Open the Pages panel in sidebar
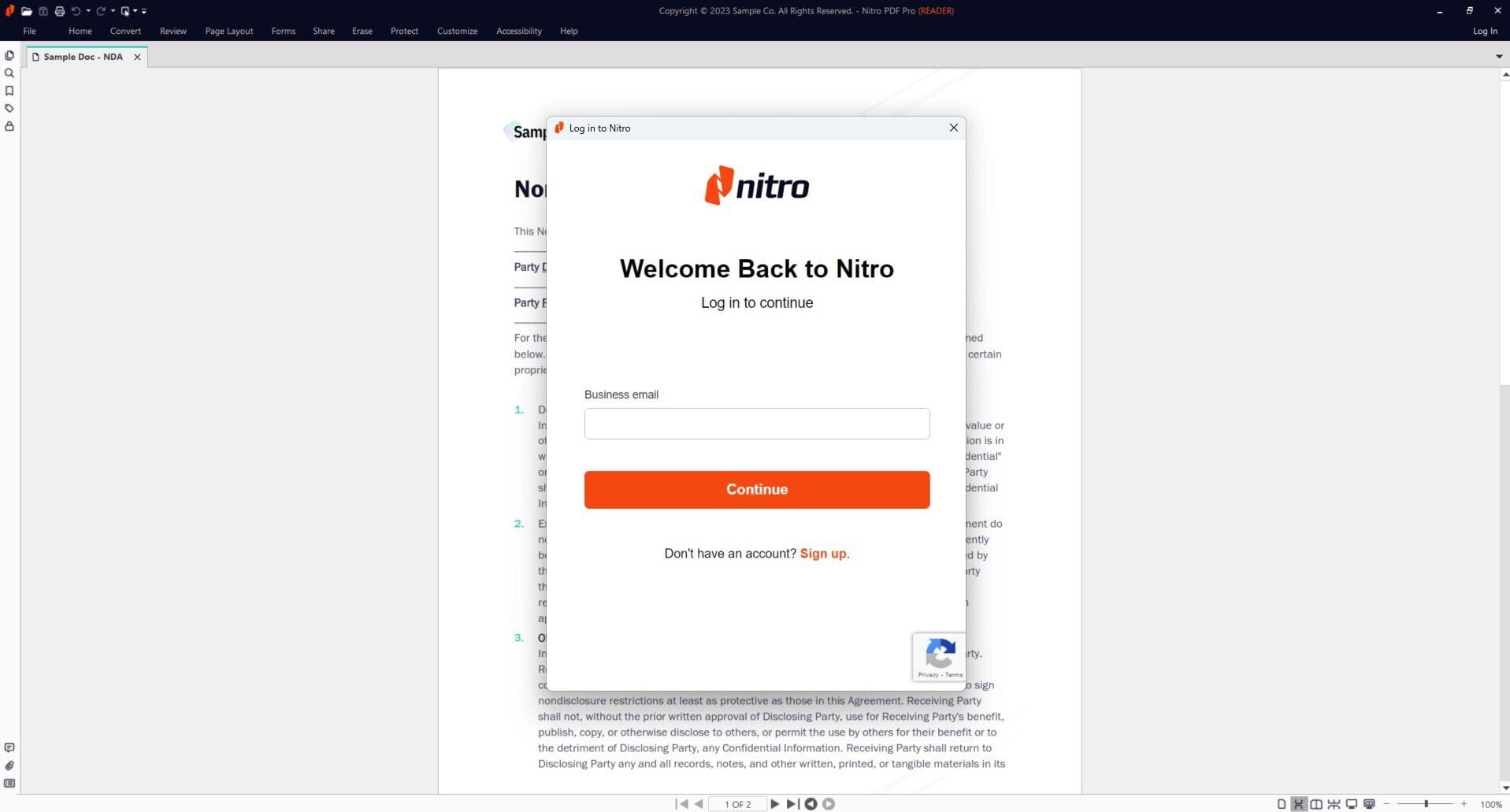1510x812 pixels. (9, 56)
